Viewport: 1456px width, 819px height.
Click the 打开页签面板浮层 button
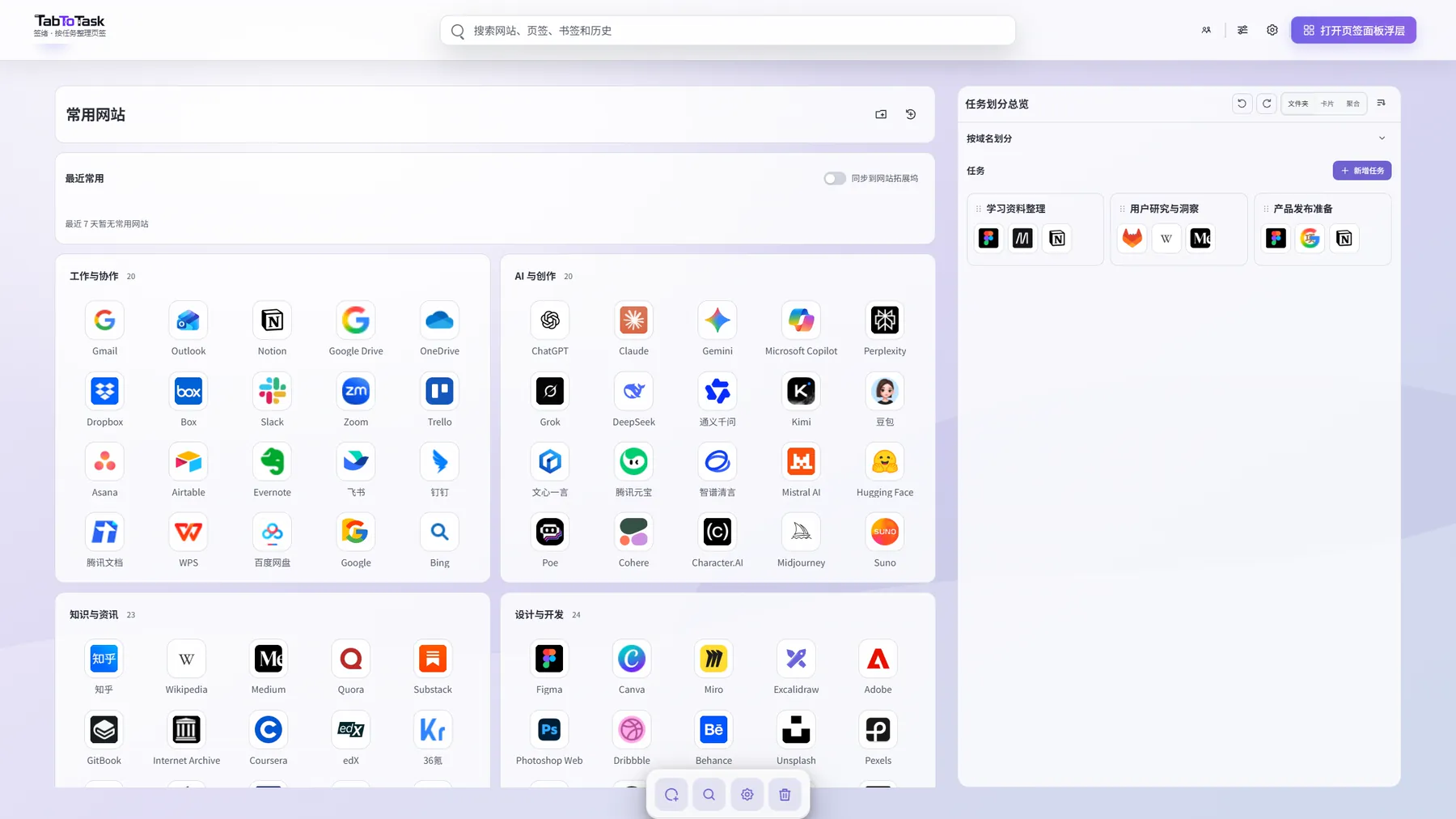[1353, 30]
